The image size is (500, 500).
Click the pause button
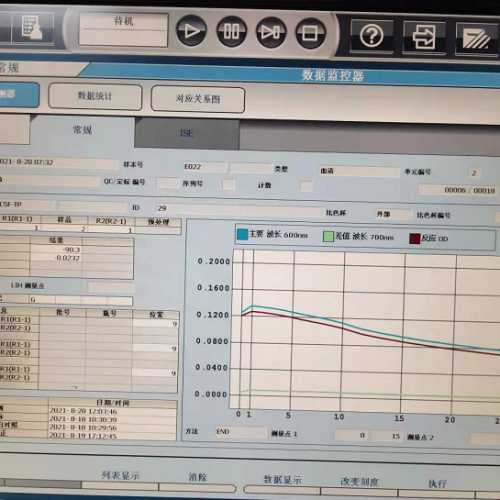click(x=231, y=32)
